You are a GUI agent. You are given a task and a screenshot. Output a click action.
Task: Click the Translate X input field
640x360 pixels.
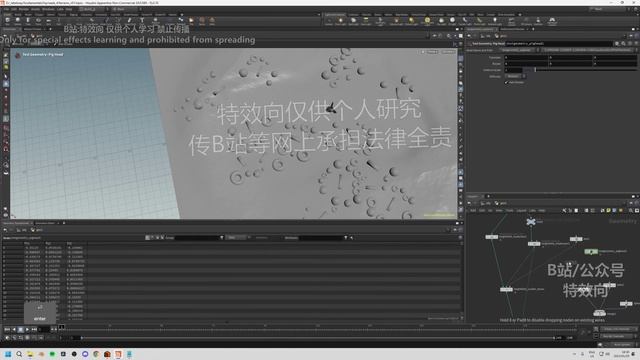pyautogui.click(x=526, y=58)
